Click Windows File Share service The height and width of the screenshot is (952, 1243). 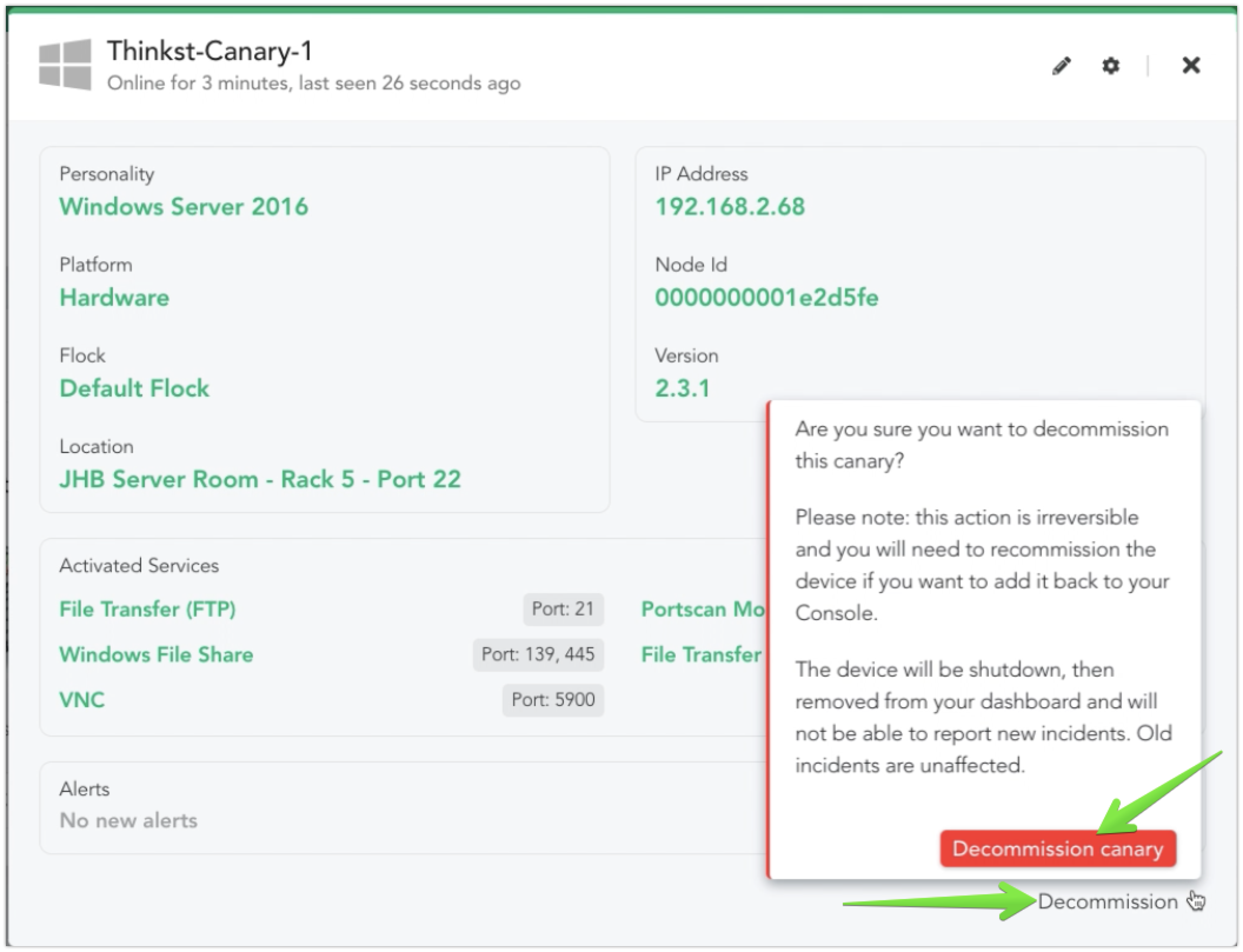(156, 654)
